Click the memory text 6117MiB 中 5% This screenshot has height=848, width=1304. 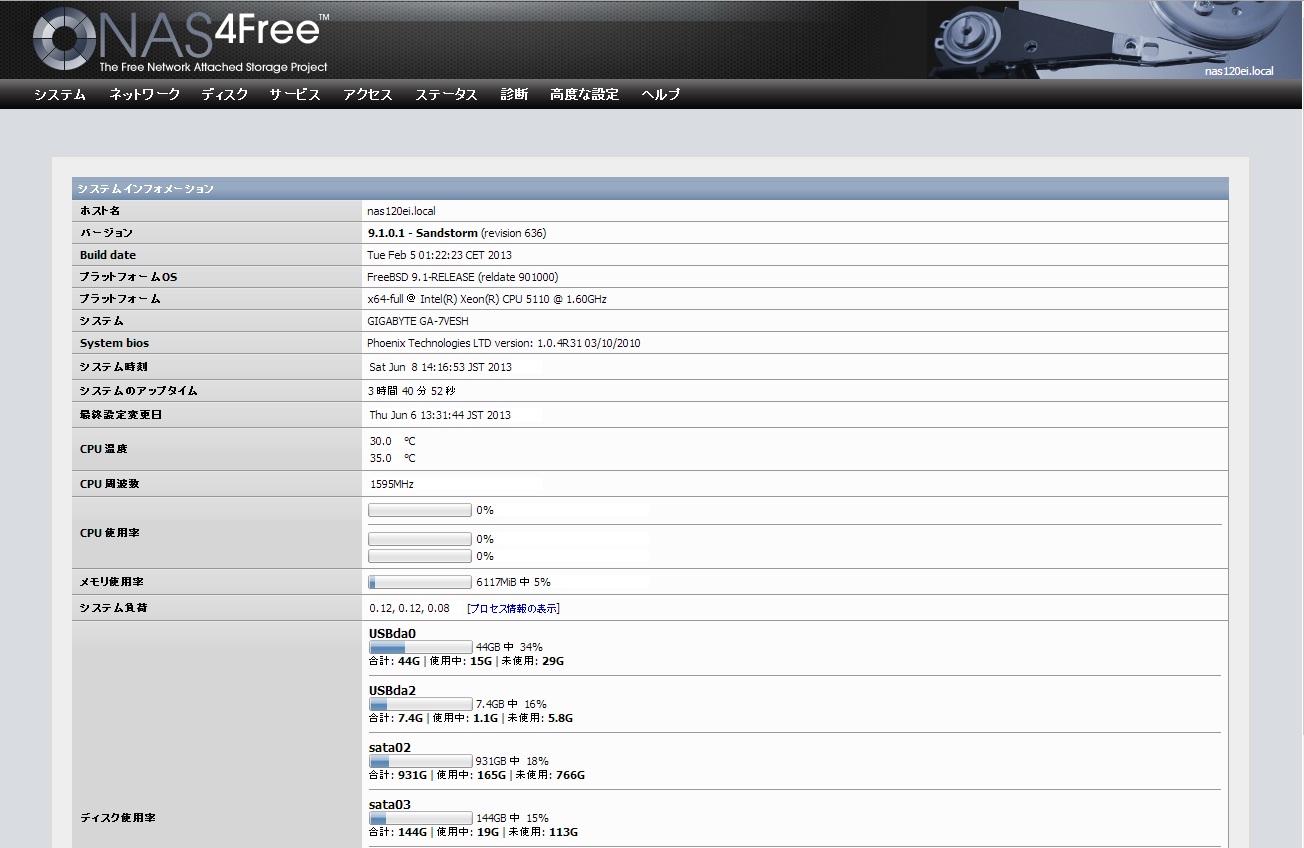513,582
